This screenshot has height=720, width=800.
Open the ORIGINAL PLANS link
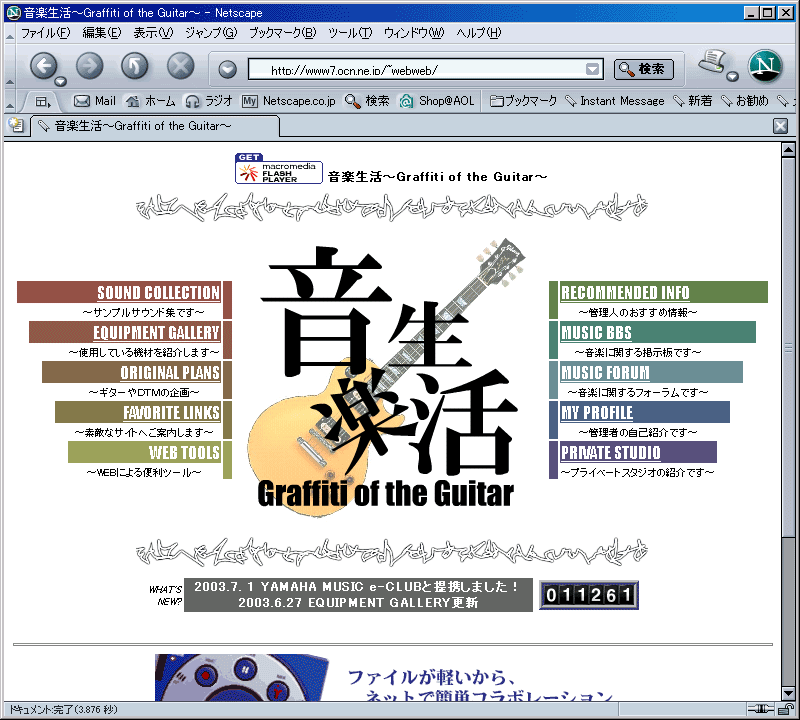pos(170,373)
